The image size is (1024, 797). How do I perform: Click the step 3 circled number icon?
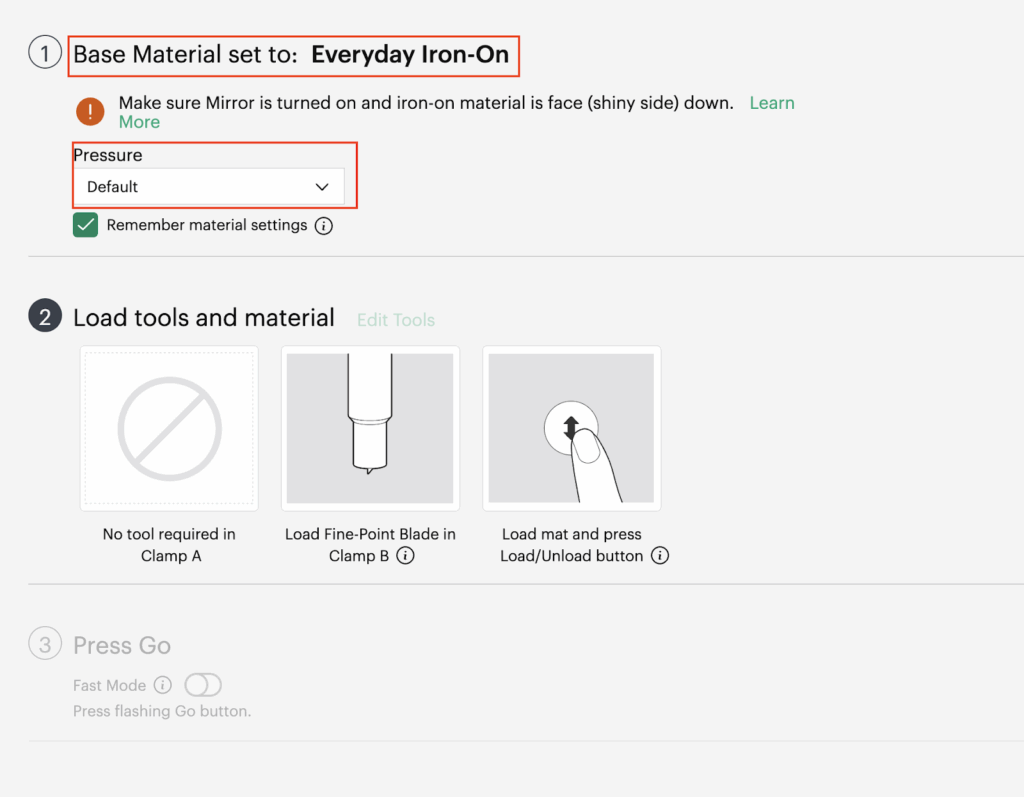click(45, 645)
